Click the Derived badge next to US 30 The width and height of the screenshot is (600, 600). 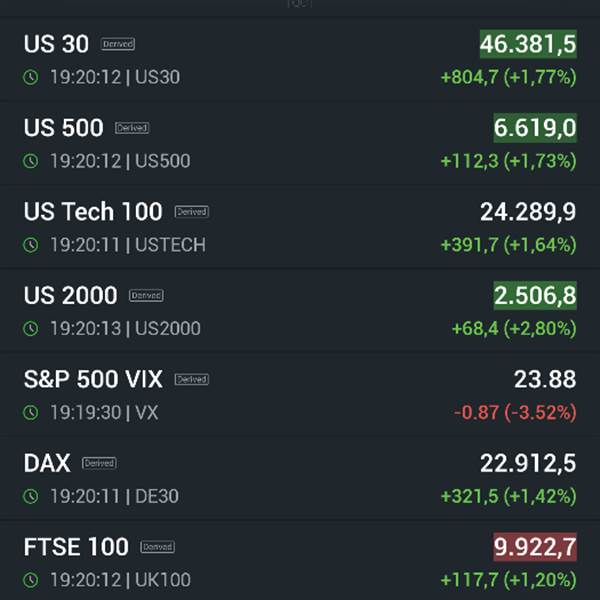(x=118, y=45)
